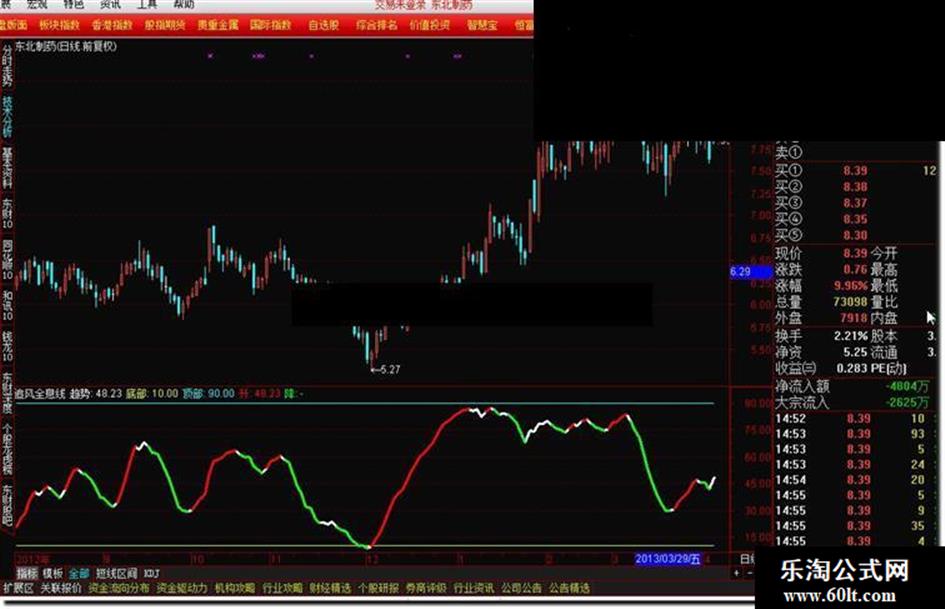This screenshot has width=945, height=609.
Task: Click the 6.29 price axis marker
Action: pyautogui.click(x=751, y=272)
